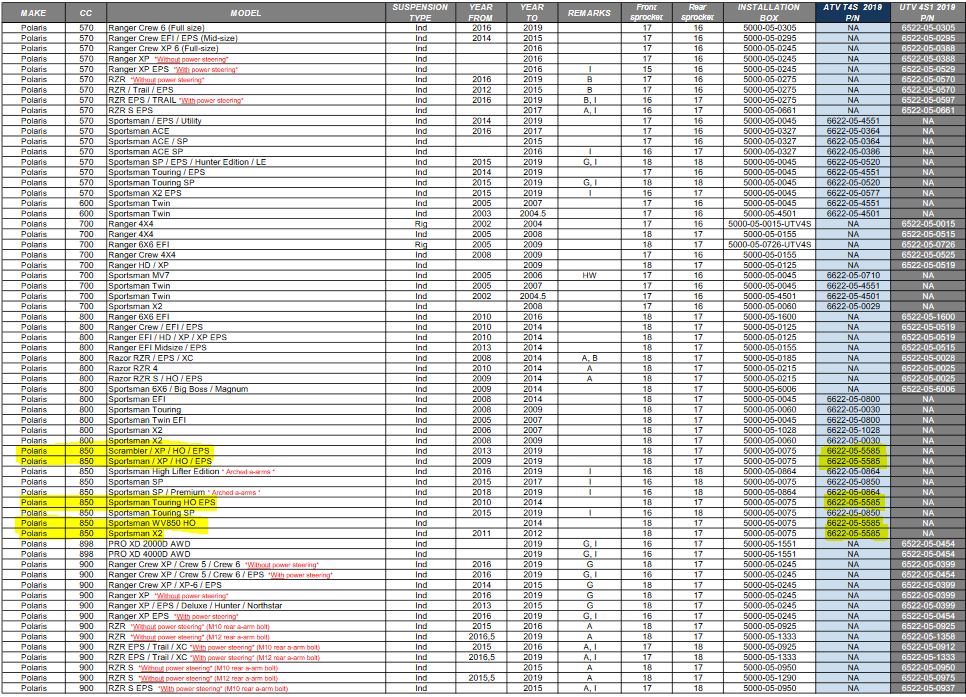The image size is (966, 697).
Task: Click the Rear sprocket column header
Action: [x=697, y=12]
